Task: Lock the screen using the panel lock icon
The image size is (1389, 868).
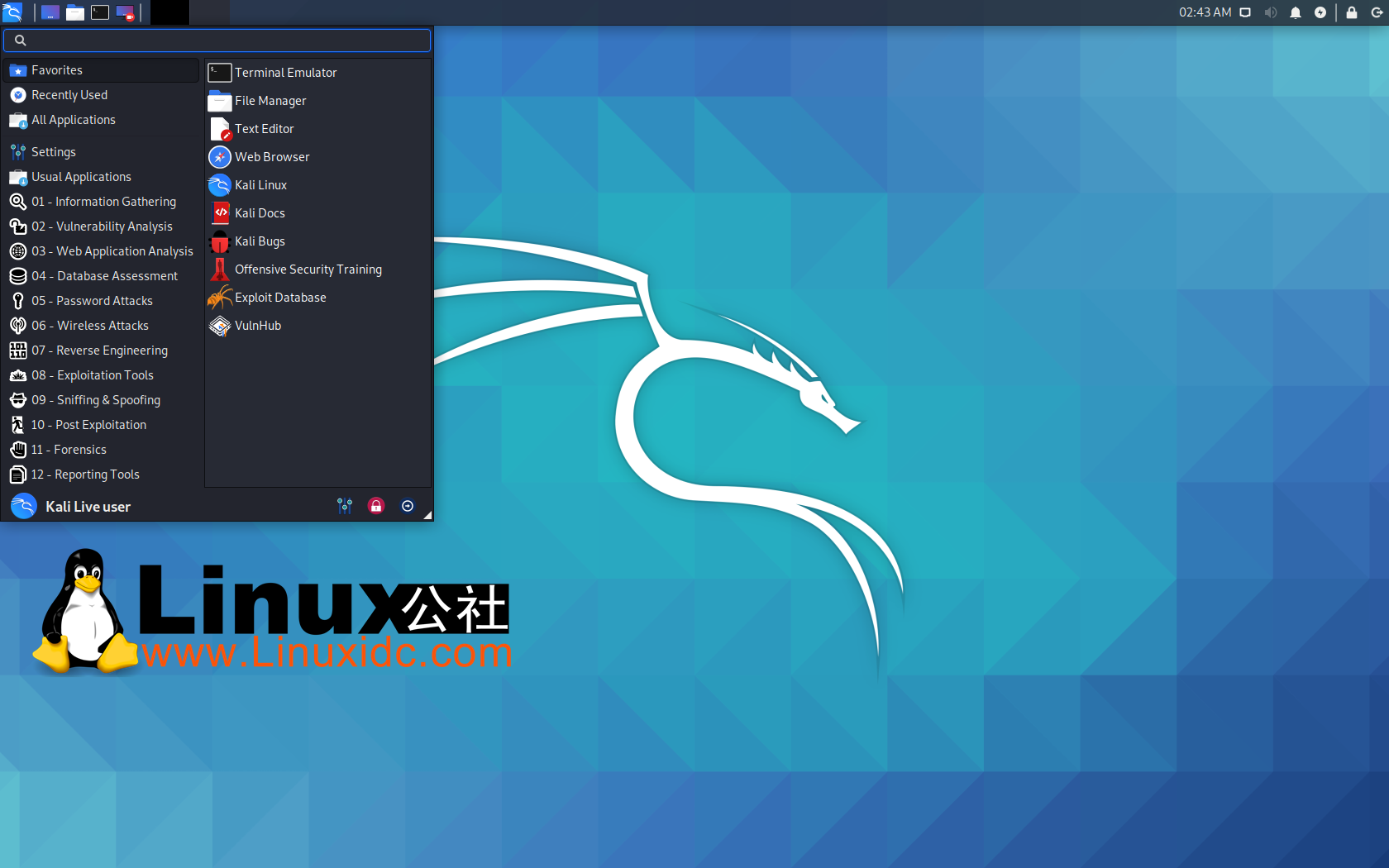Action: coord(1352,12)
